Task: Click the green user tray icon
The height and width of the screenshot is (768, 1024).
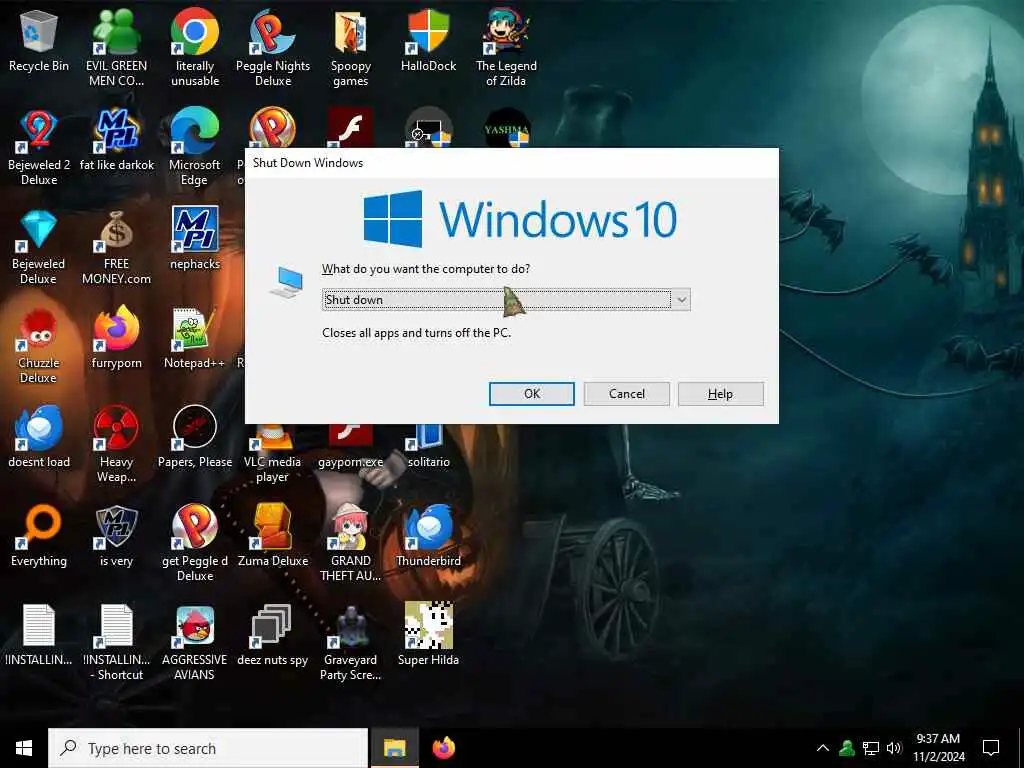Action: click(847, 748)
